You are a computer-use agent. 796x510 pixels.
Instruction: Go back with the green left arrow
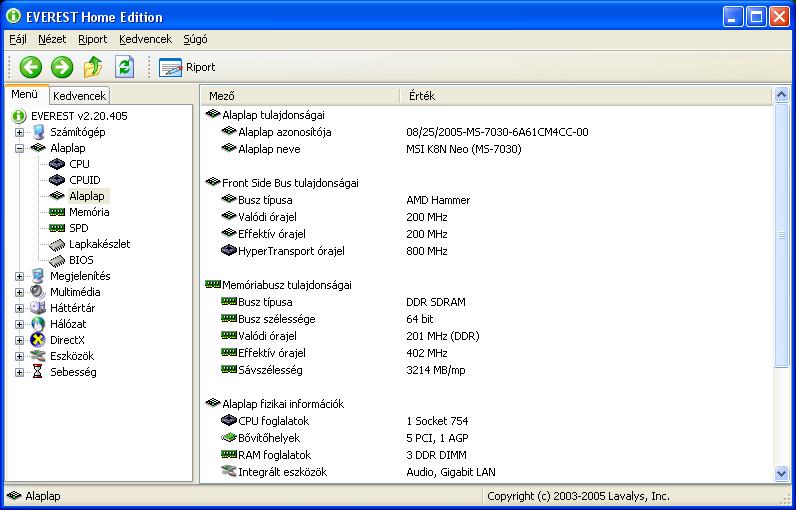[x=30, y=67]
